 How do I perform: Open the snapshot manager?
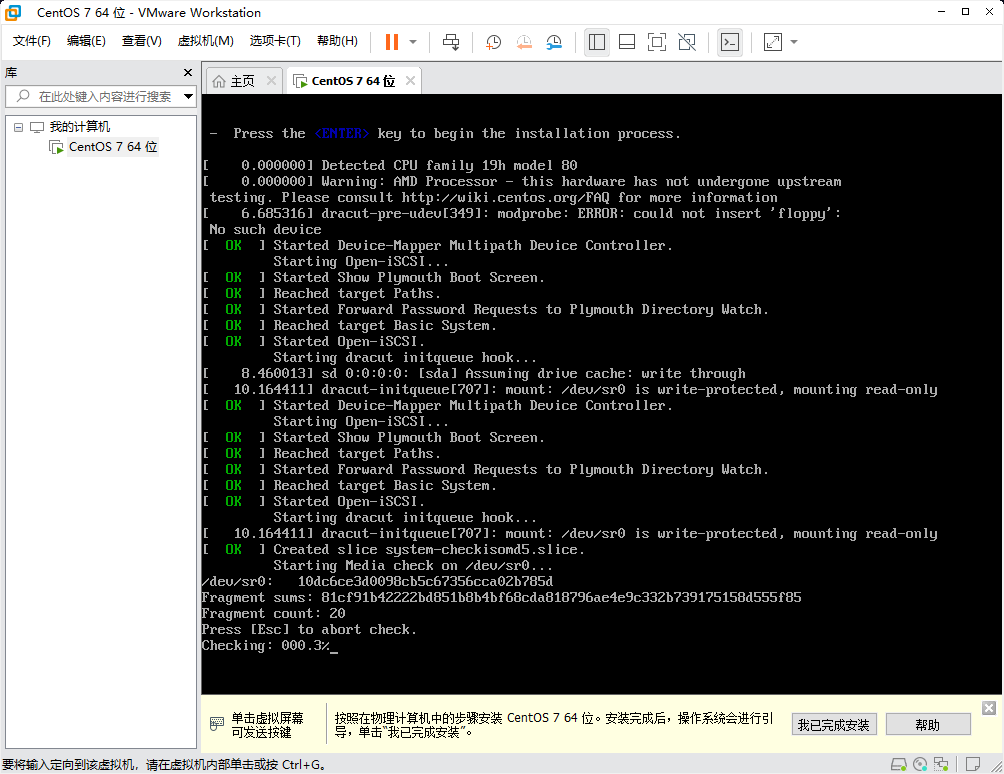[555, 42]
